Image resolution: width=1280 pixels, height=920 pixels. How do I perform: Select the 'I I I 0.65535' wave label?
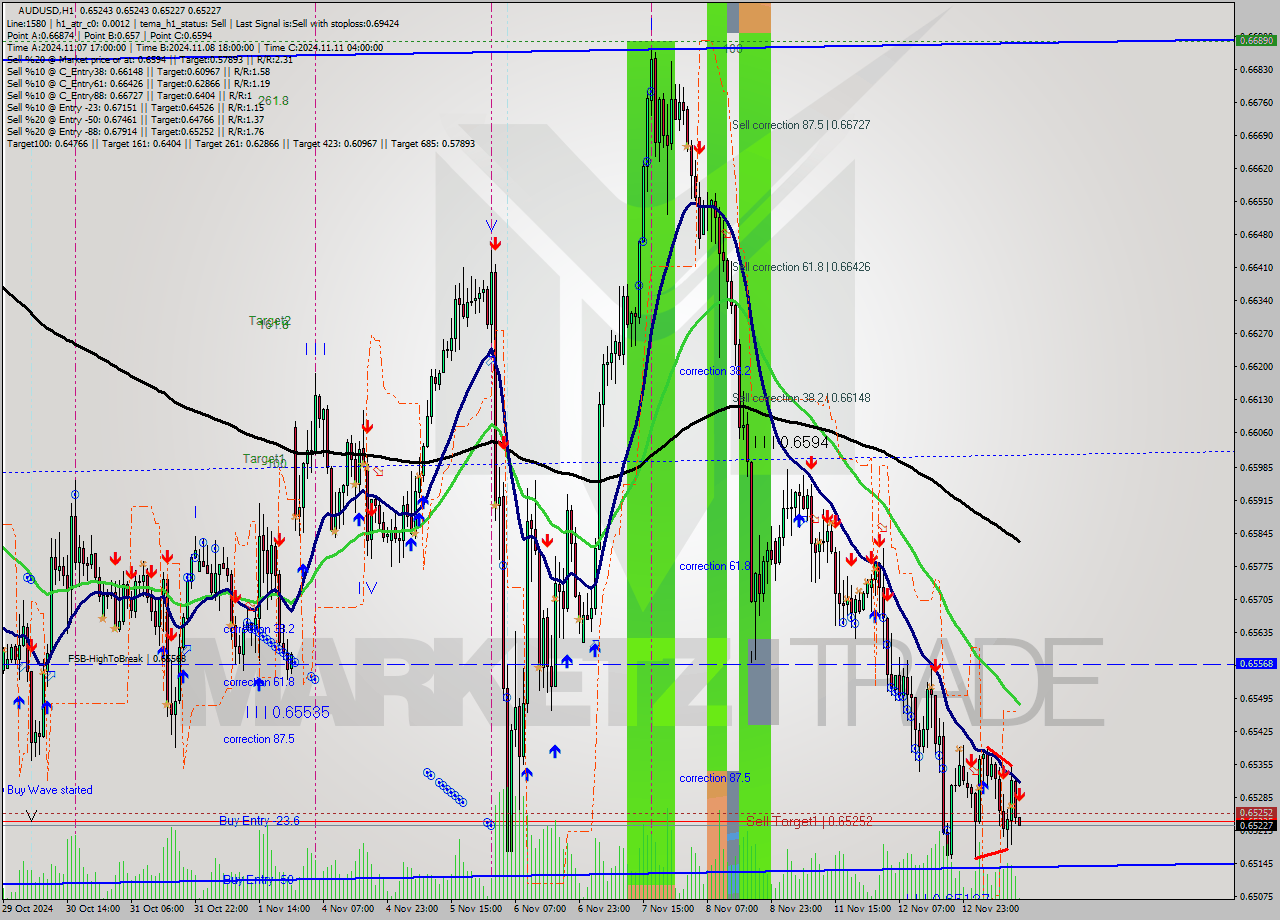[288, 713]
